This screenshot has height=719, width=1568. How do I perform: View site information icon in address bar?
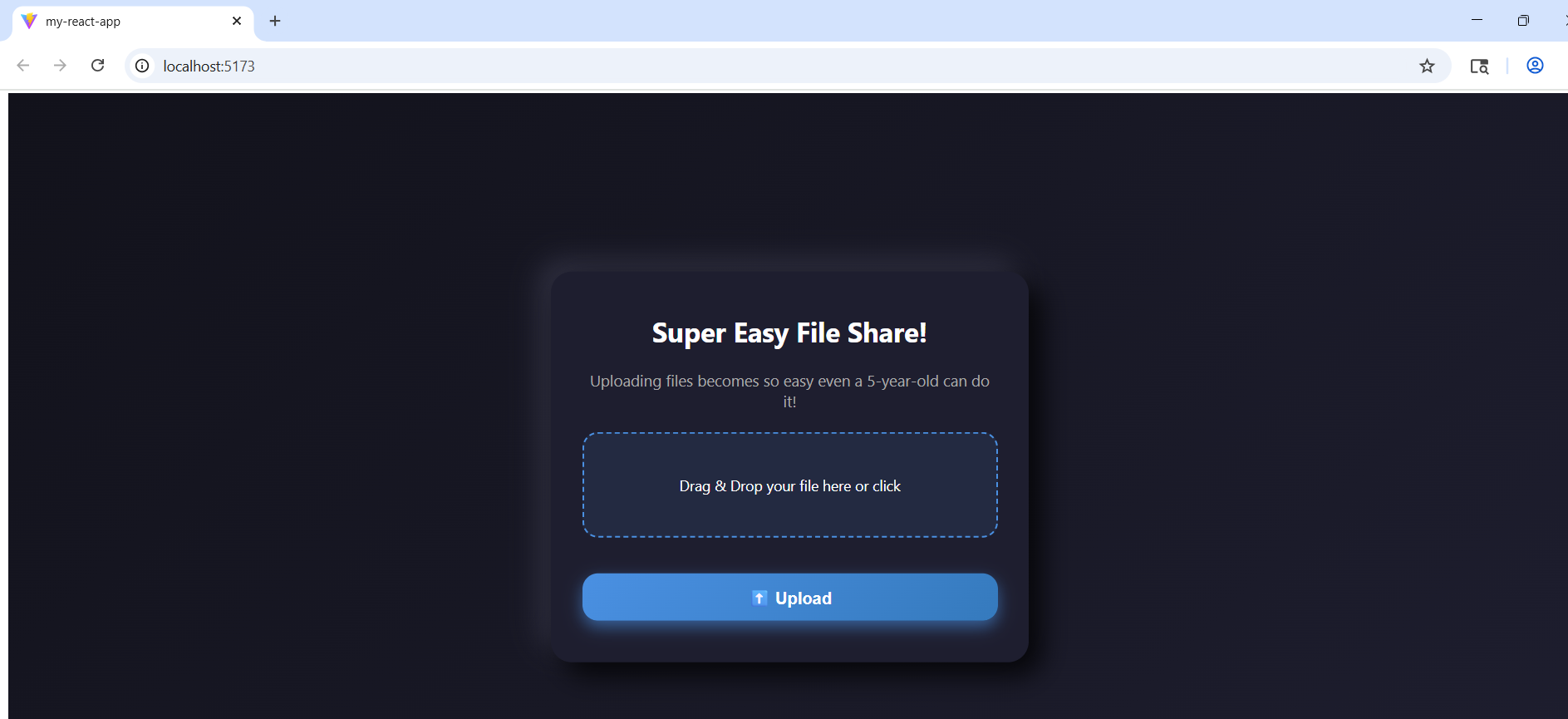142,66
